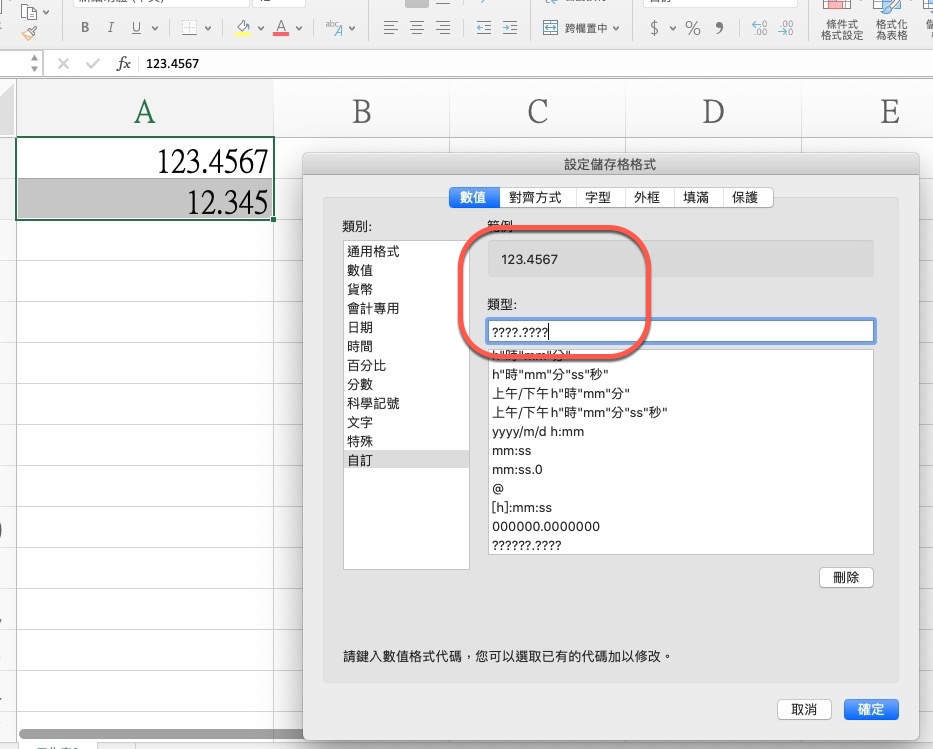
Task: Click the 類型 format code input field
Action: pyautogui.click(x=680, y=331)
